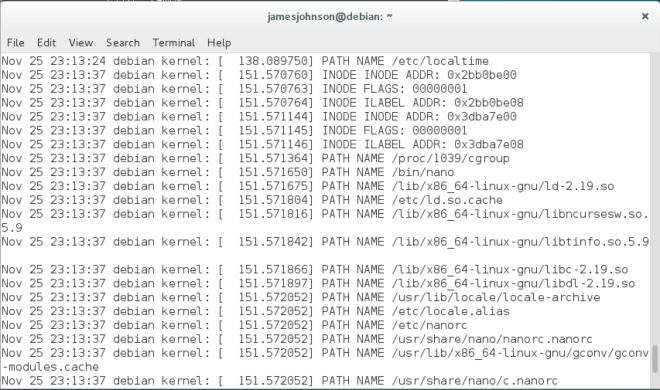Open the View menu
660x390 pixels.
[81, 43]
